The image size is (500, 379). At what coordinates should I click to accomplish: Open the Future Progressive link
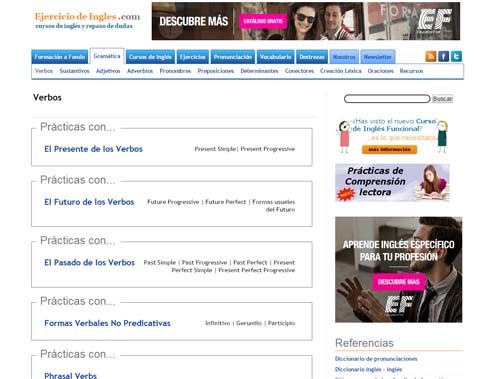point(173,202)
